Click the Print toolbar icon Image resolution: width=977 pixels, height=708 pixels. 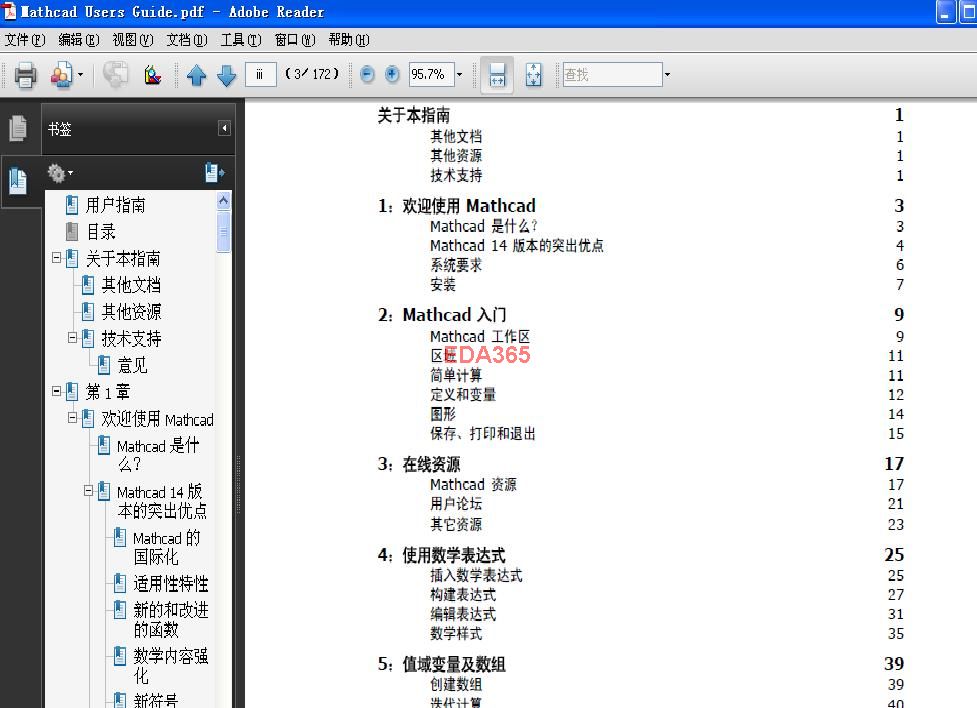coord(25,75)
